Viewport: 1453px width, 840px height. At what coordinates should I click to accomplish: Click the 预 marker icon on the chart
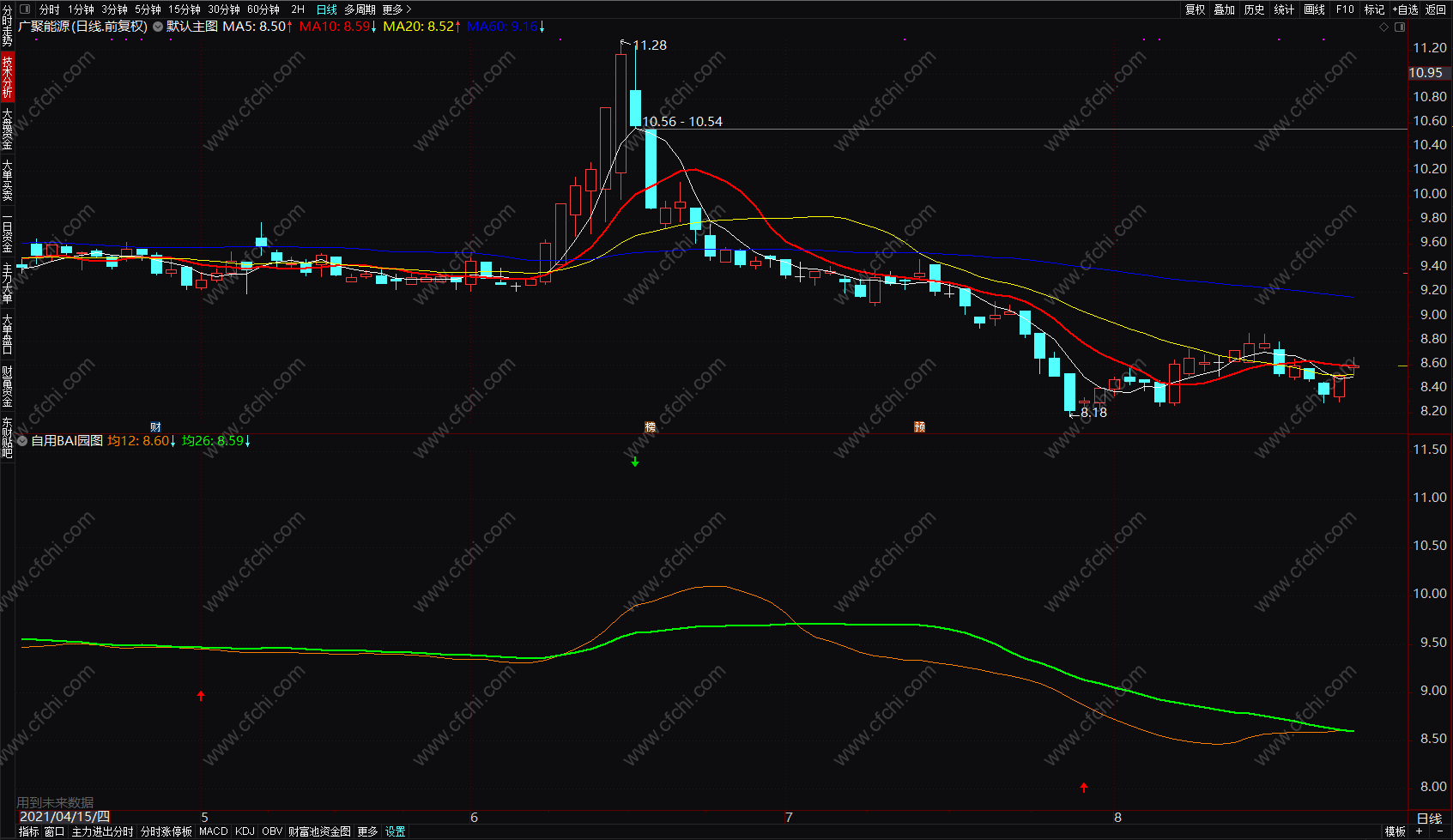[919, 426]
